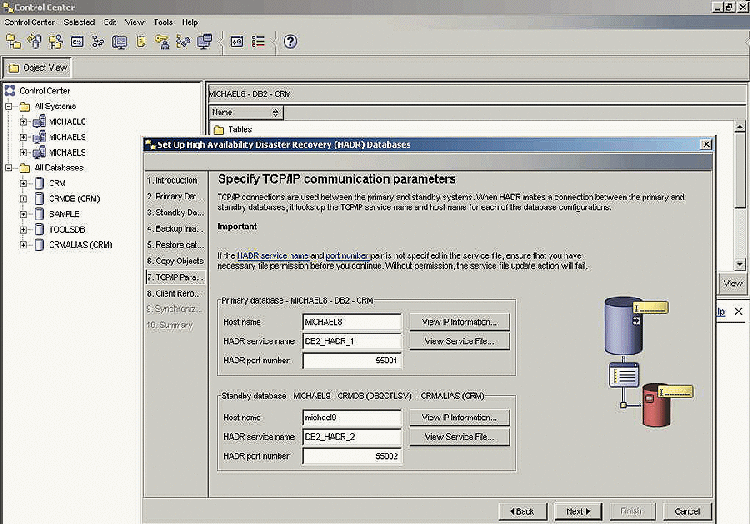Click the Back button in the wizard

click(522, 512)
